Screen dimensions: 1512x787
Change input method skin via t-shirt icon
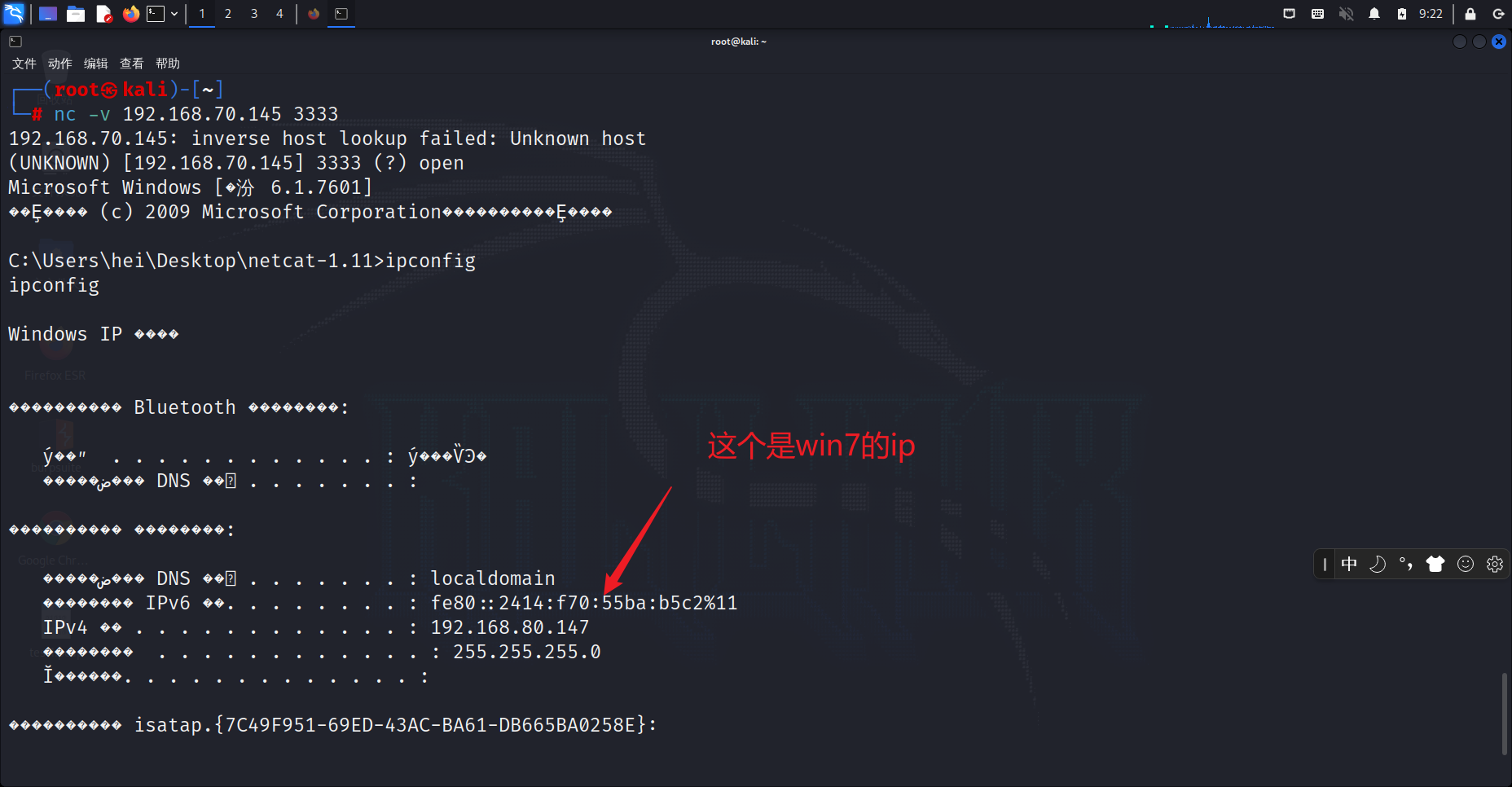pyautogui.click(x=1436, y=564)
